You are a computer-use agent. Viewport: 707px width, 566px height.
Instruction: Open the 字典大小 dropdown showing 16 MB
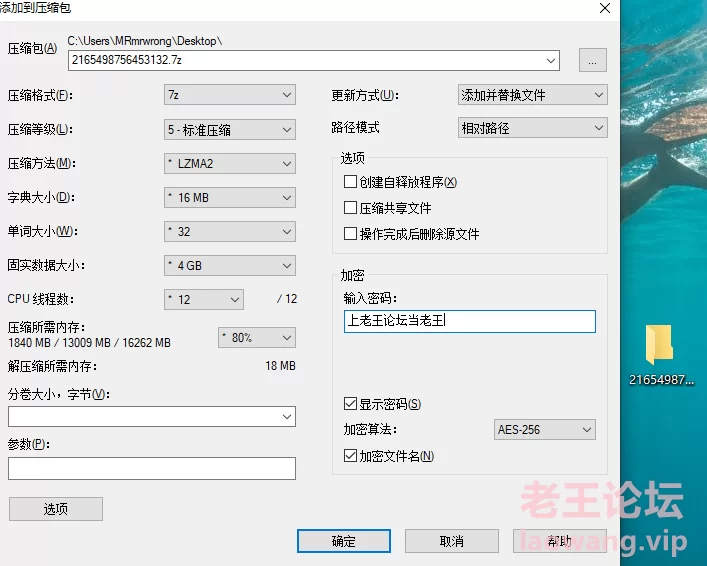pos(230,198)
